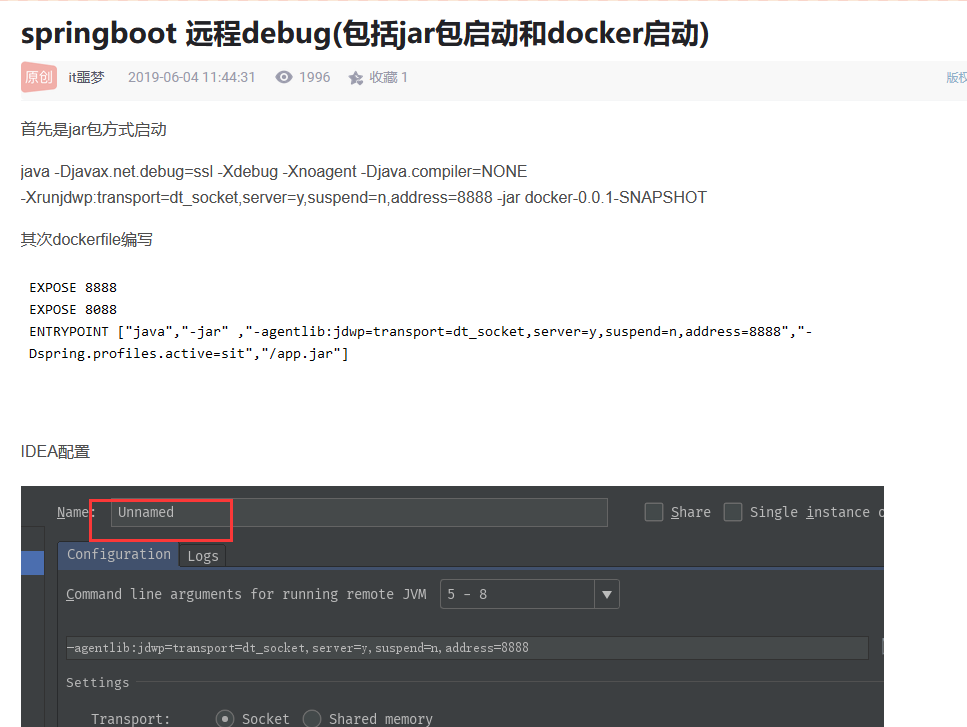Click the 收藏 star favorite icon
Viewport: 967px width, 727px height.
(355, 78)
